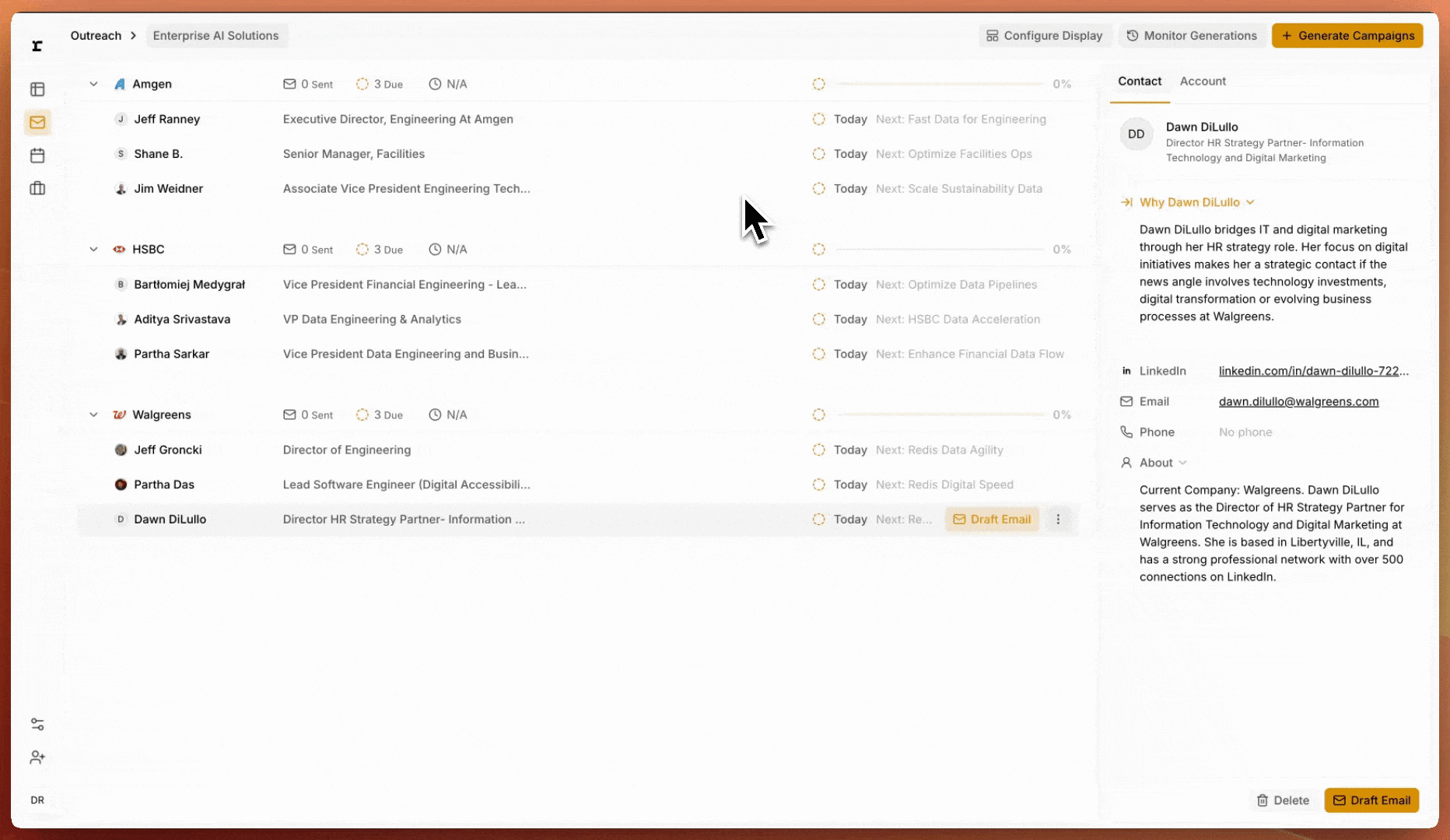The width and height of the screenshot is (1450, 840).
Task: Toggle status circle for Aditya Srivastava
Action: (x=818, y=320)
